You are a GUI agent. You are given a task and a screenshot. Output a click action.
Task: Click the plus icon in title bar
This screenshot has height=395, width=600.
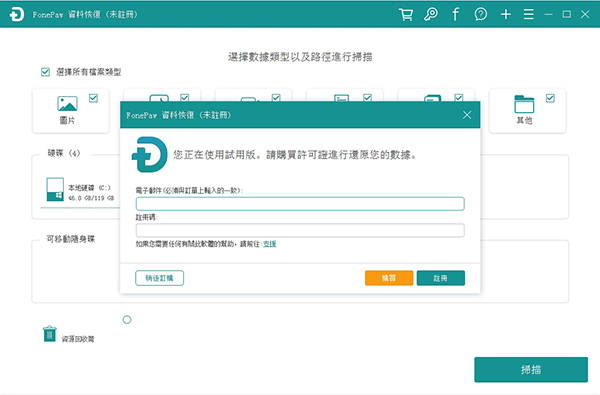(506, 15)
